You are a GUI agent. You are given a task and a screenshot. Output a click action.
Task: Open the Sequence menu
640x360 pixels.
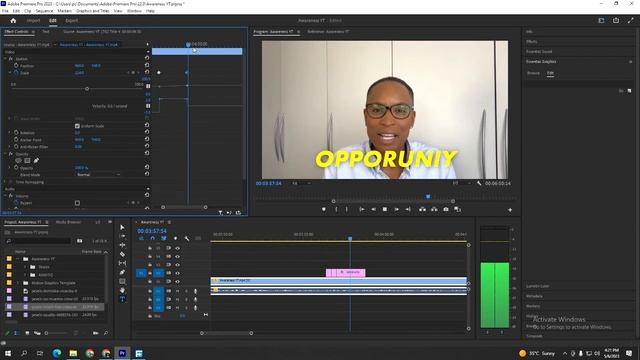point(44,11)
